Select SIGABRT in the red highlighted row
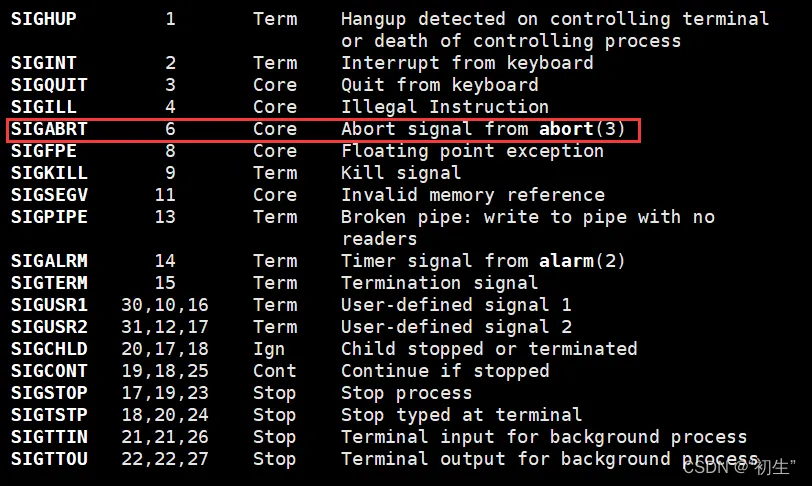 tap(49, 129)
